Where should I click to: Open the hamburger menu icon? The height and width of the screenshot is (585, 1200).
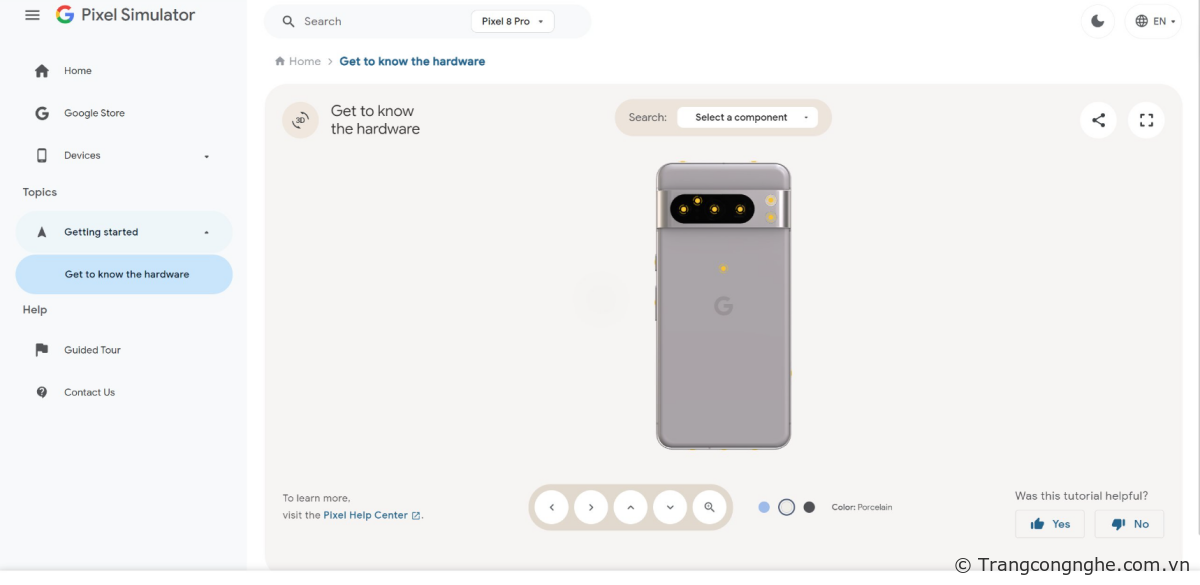point(32,15)
